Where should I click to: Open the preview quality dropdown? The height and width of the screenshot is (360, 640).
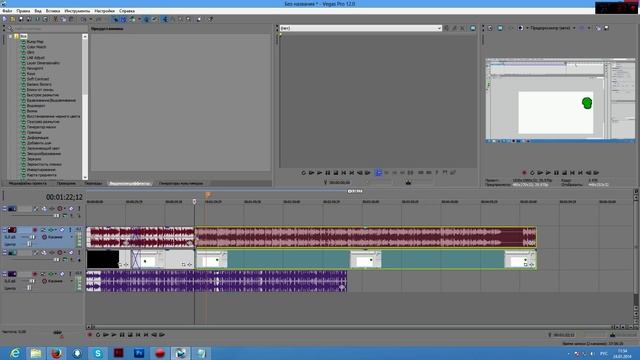(574, 28)
